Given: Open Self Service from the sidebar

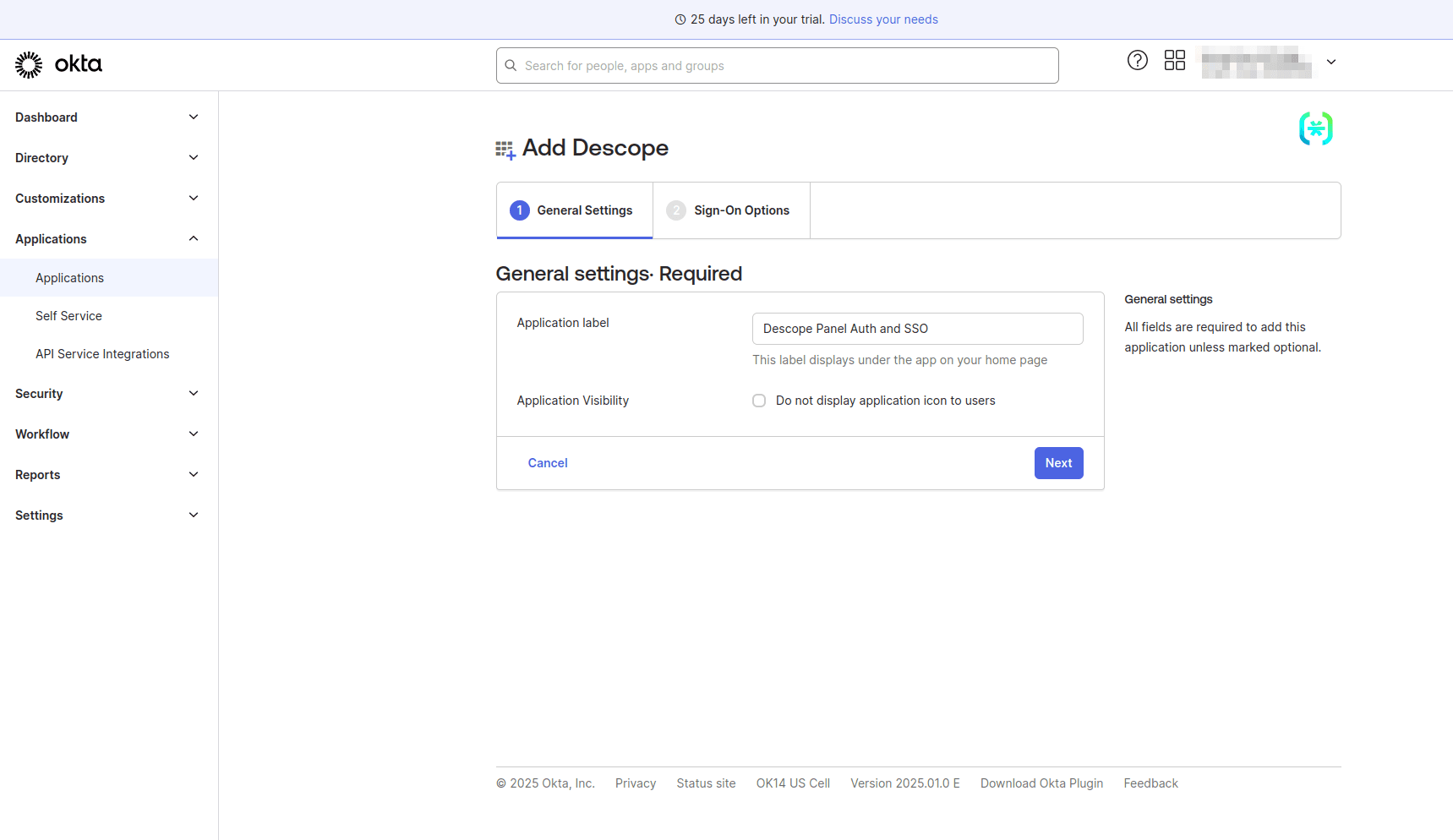Looking at the screenshot, I should tap(68, 315).
